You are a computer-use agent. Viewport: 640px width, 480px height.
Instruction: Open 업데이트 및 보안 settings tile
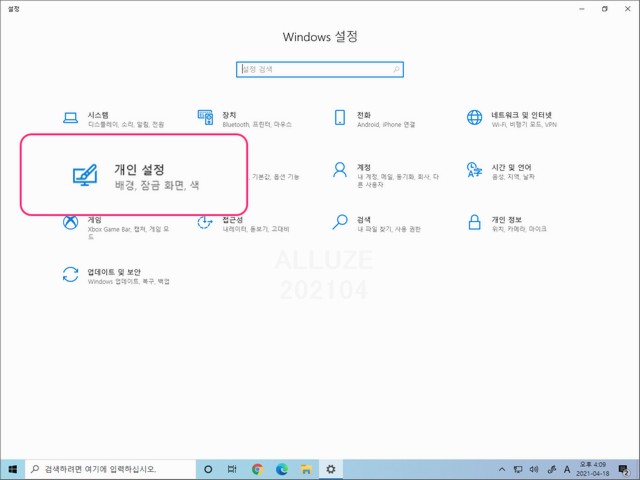pos(116,276)
